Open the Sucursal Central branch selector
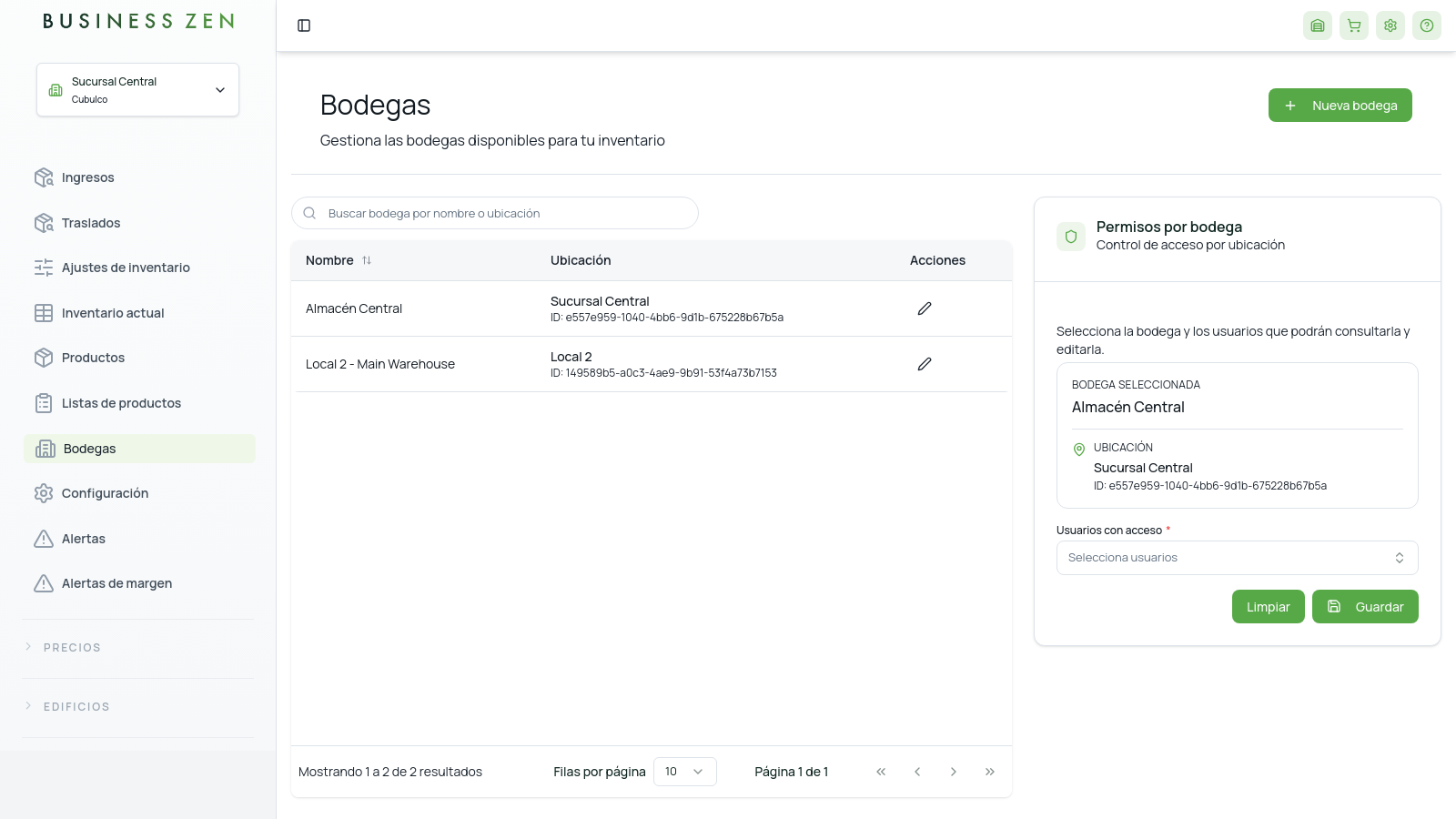The height and width of the screenshot is (819, 1456). coord(137,89)
